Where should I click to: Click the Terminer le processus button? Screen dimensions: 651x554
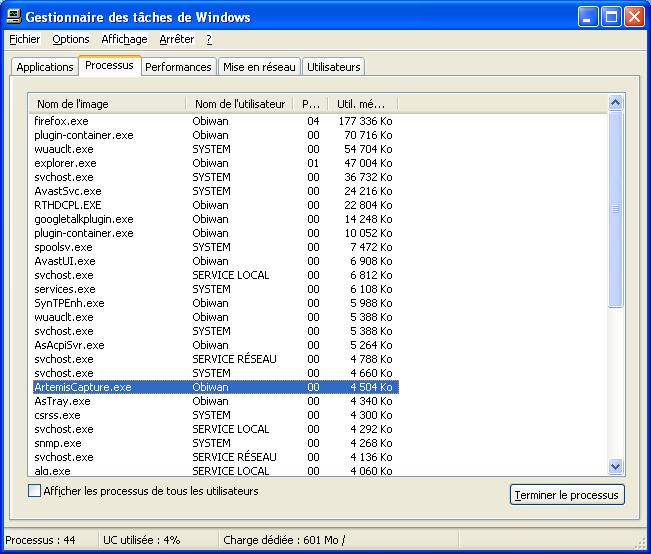tap(567, 495)
